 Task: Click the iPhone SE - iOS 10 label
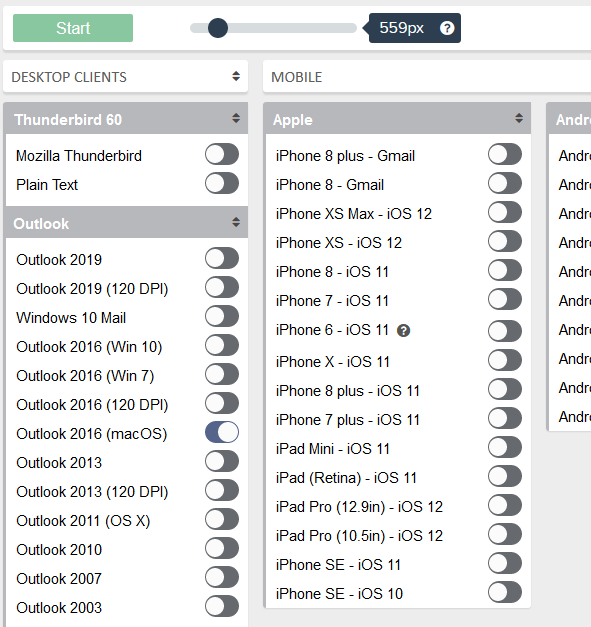[339, 594]
